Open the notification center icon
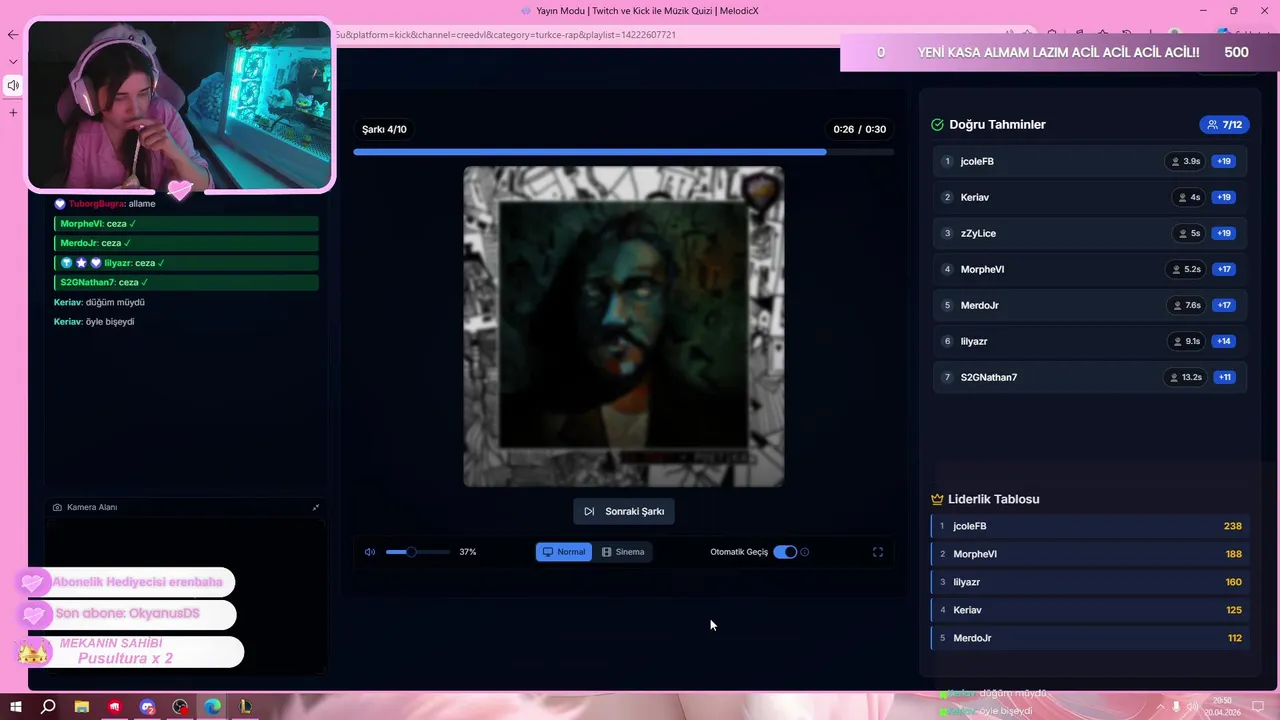This screenshot has height=720, width=1280. pos(1258,707)
